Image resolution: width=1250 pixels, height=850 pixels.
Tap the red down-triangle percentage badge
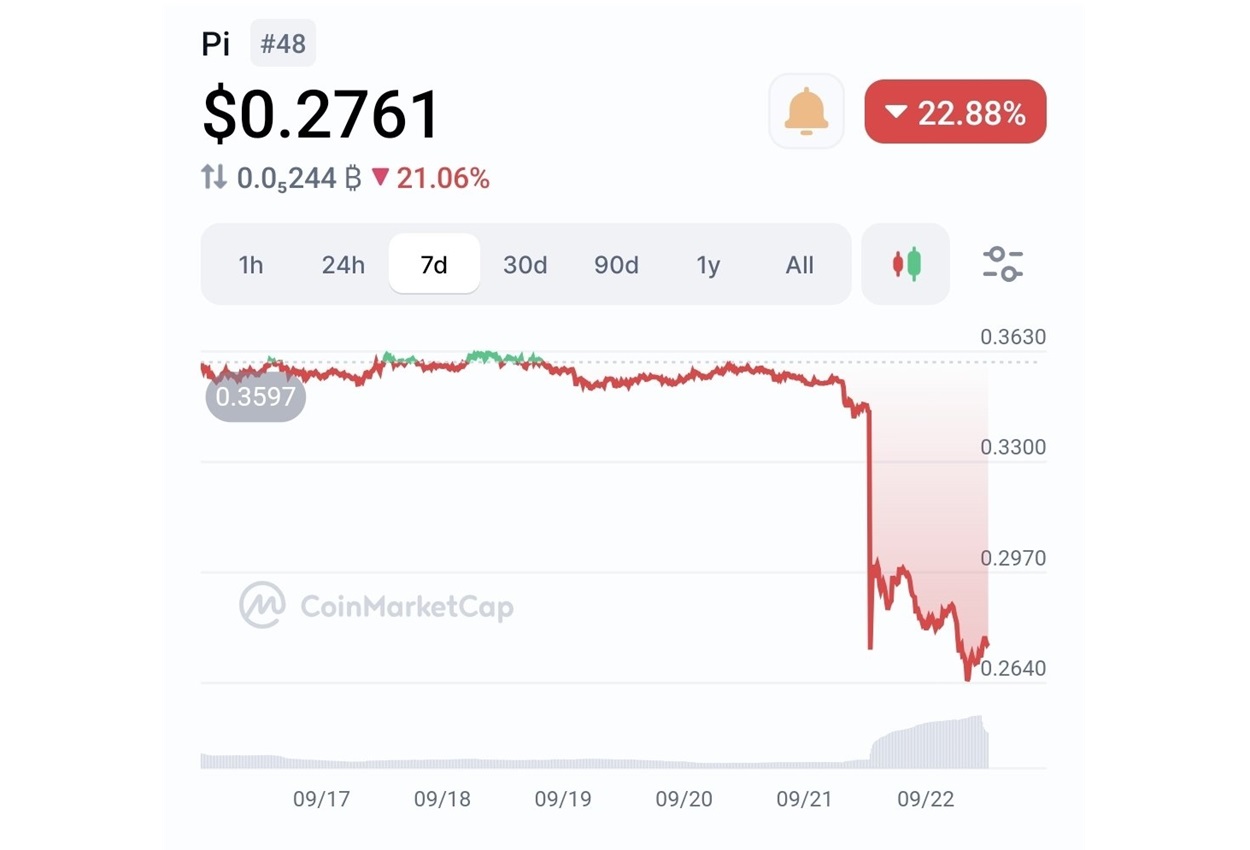tap(955, 112)
